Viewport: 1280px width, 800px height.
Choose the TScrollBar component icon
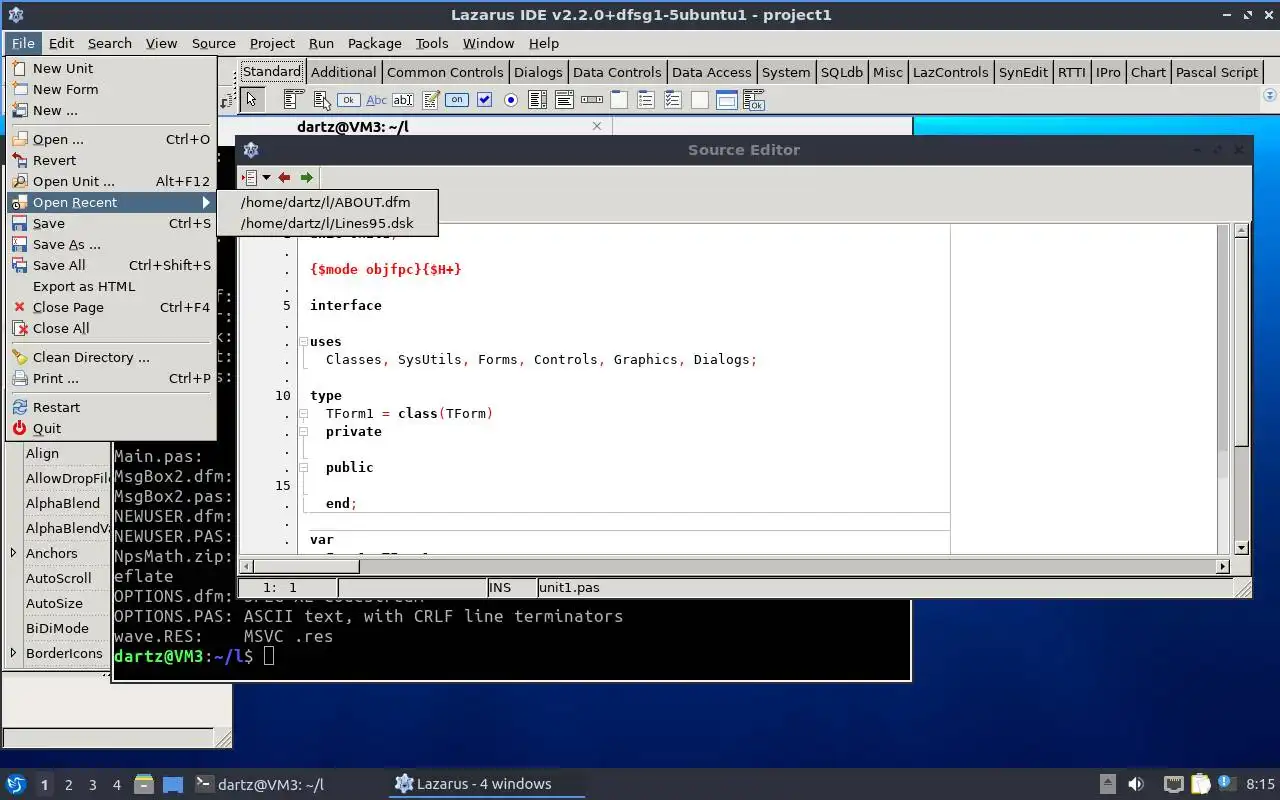tap(592, 99)
